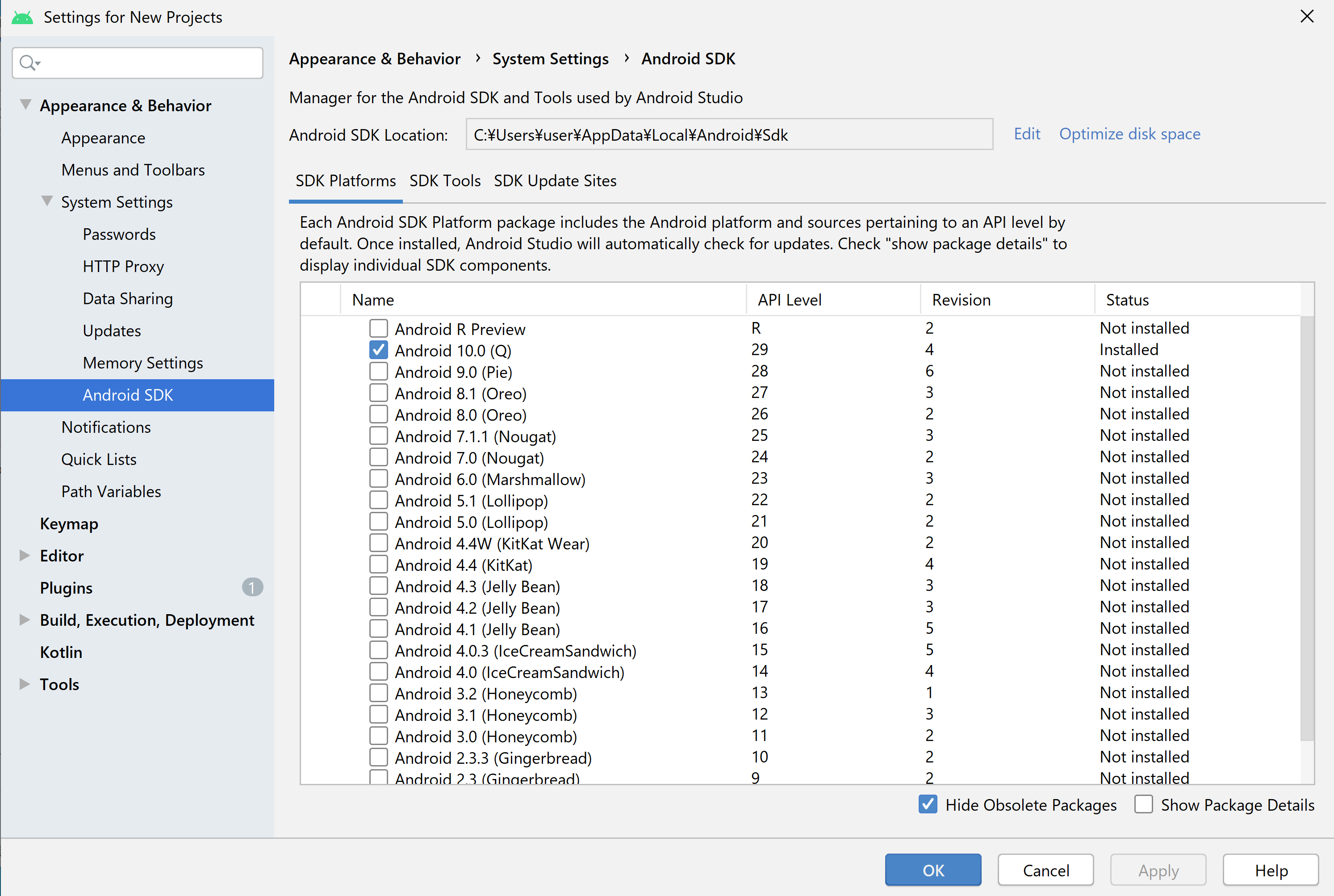This screenshot has height=896, width=1334.
Task: Enable Show Package Details checkbox
Action: [x=1143, y=804]
